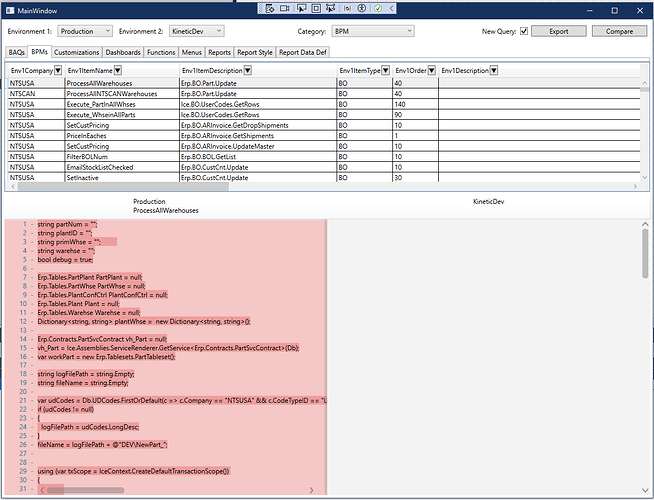Click code line 'bool debug = true;'

click(65, 259)
